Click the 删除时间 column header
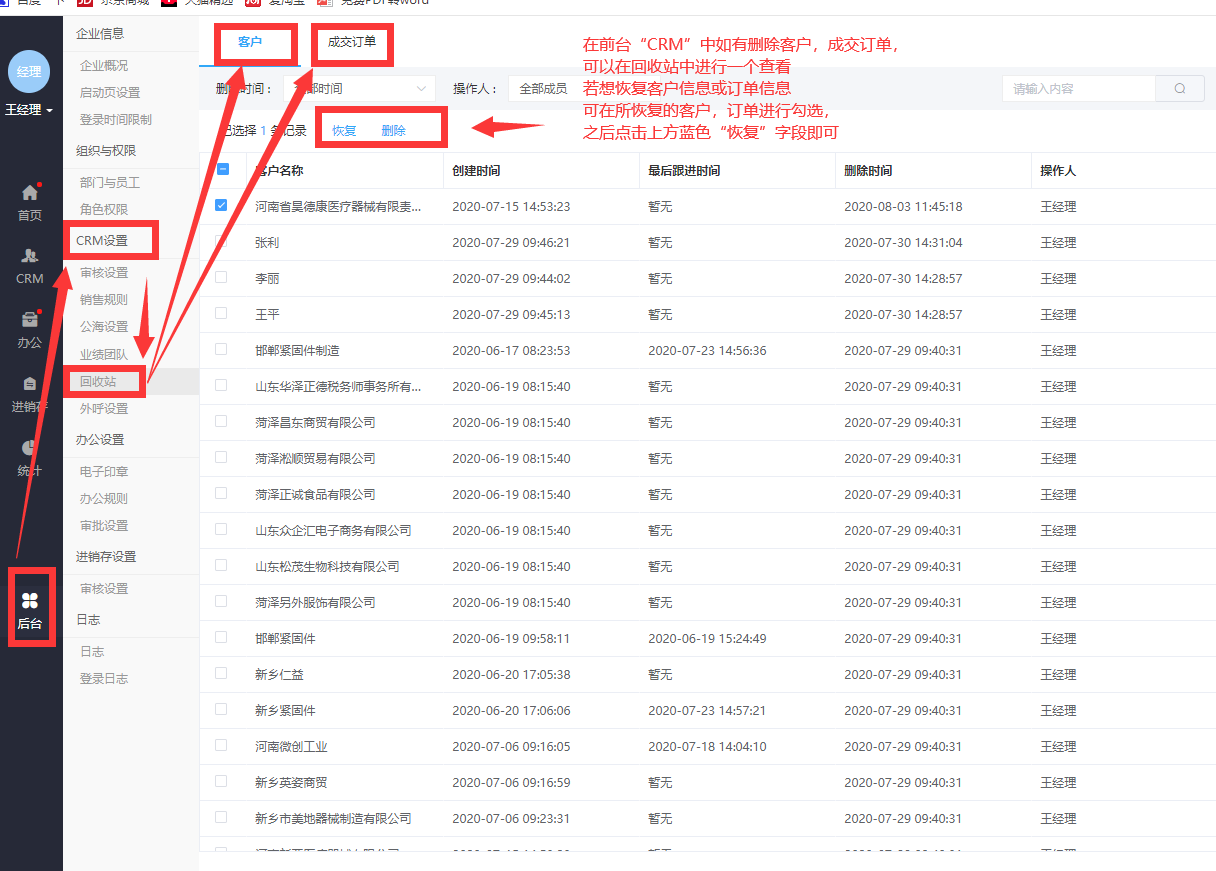Viewport: 1216px width, 871px height. tap(868, 170)
